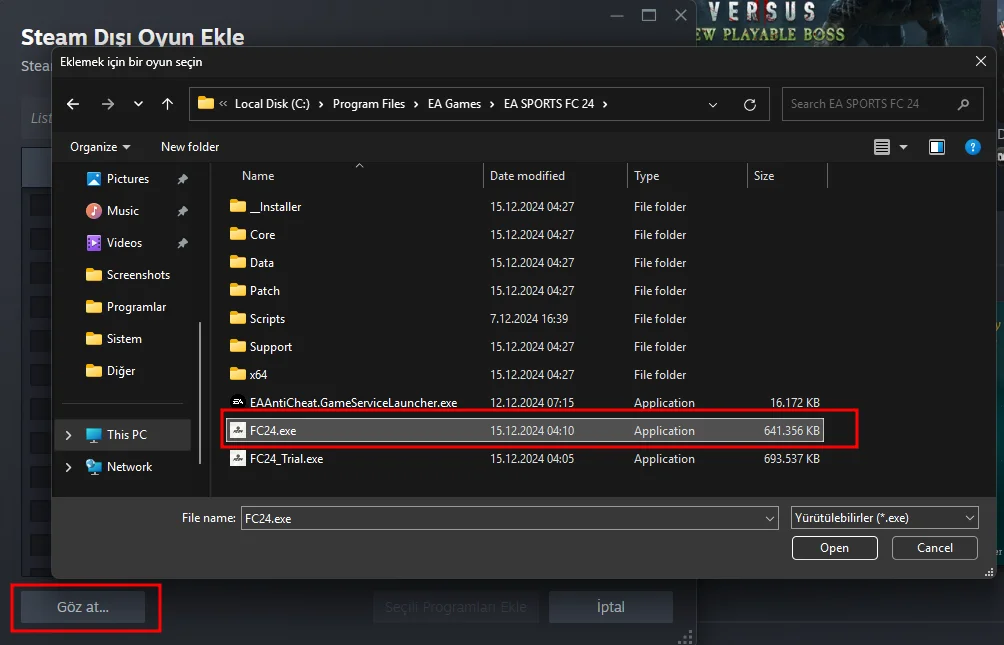1004x645 pixels.
Task: Click Göz at... in Steam window
Action: [83, 607]
